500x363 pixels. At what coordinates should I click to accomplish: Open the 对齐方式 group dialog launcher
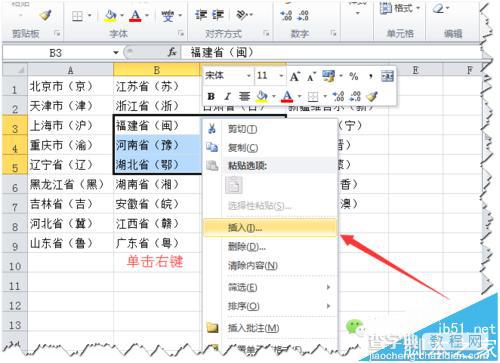point(266,33)
